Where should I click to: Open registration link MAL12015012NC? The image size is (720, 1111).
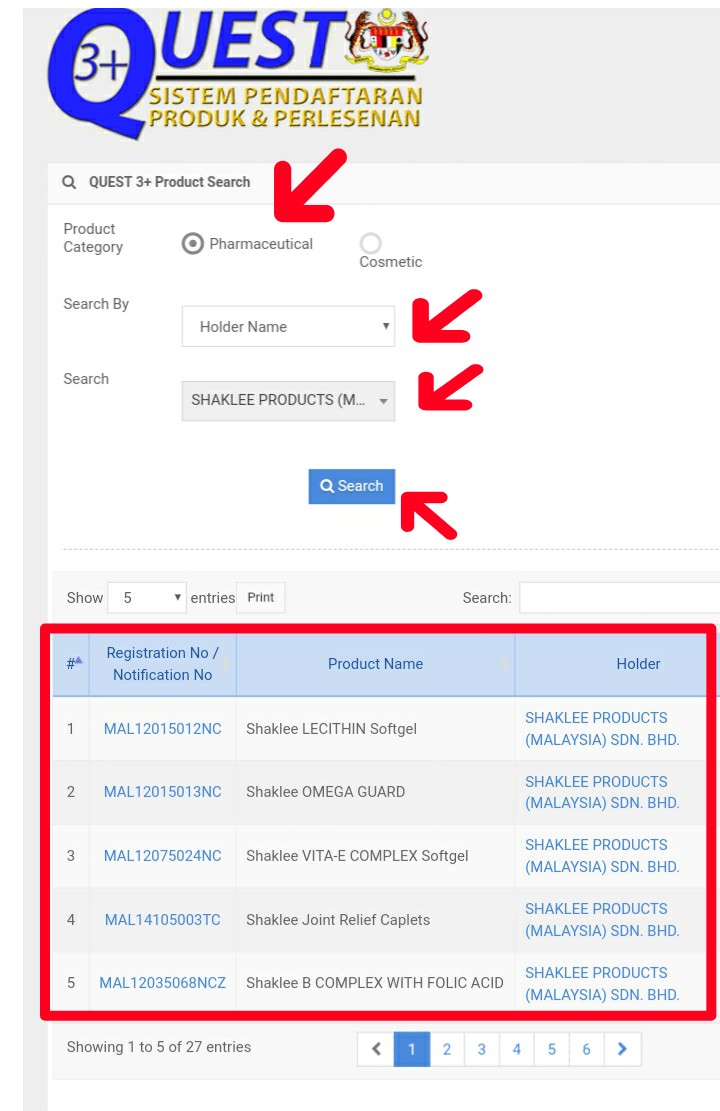point(162,729)
